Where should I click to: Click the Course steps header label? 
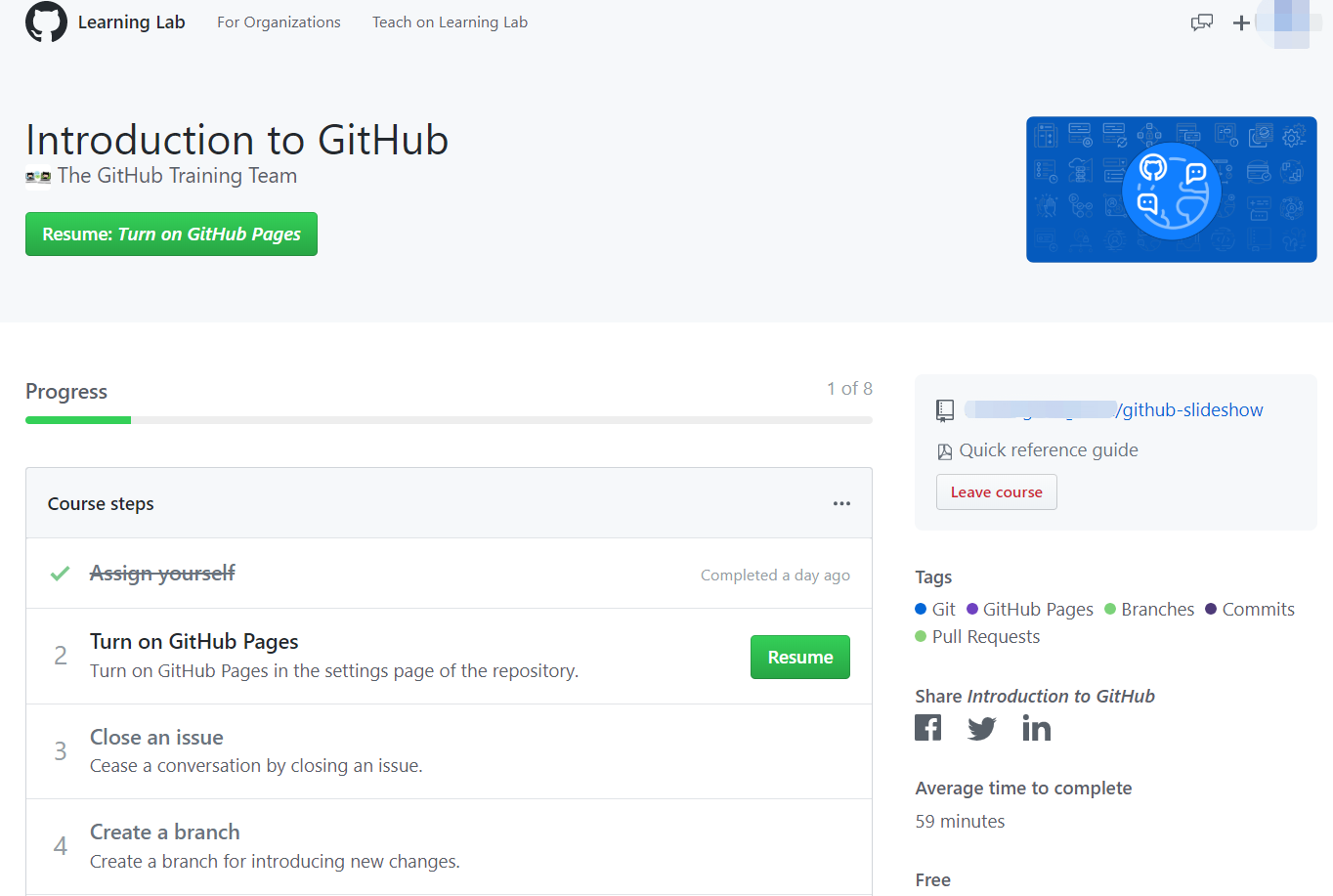pyautogui.click(x=101, y=504)
